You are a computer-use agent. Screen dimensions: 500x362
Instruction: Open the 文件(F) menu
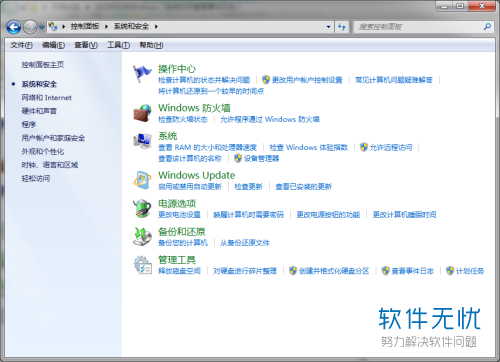tap(21, 45)
